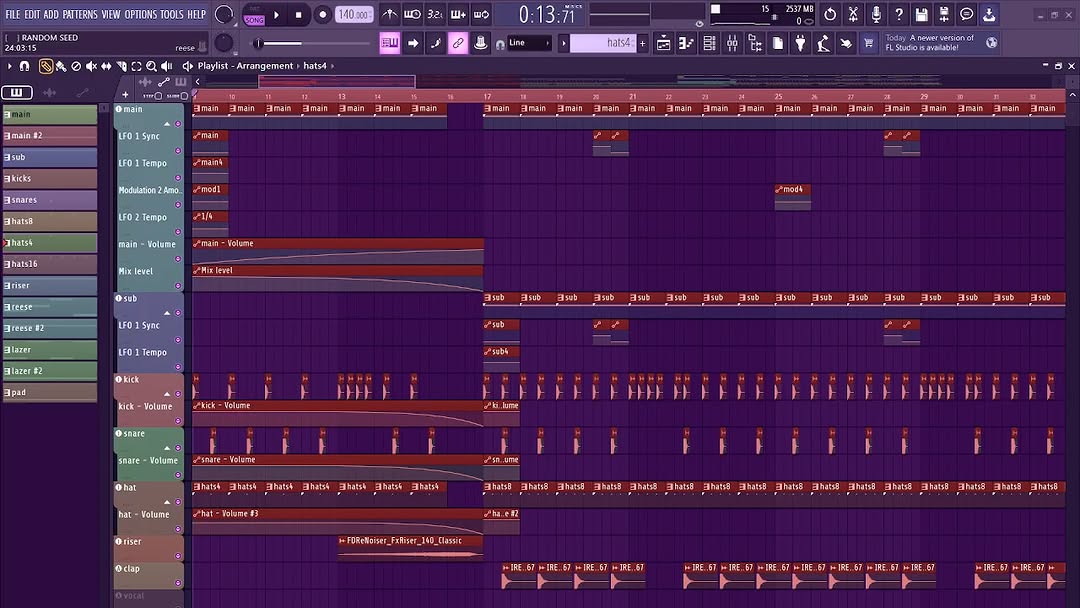This screenshot has height=608, width=1080.
Task: Click the Record button
Action: pos(322,14)
